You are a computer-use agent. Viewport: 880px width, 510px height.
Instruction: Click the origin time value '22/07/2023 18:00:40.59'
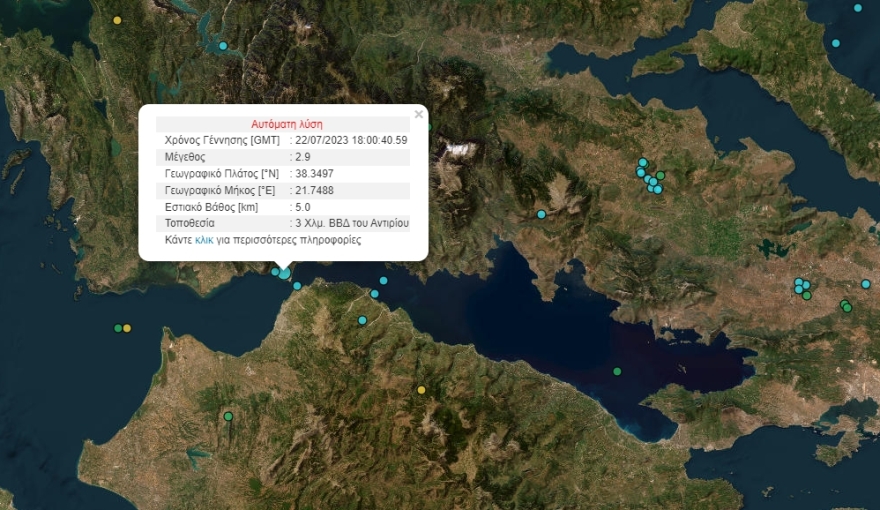point(351,140)
